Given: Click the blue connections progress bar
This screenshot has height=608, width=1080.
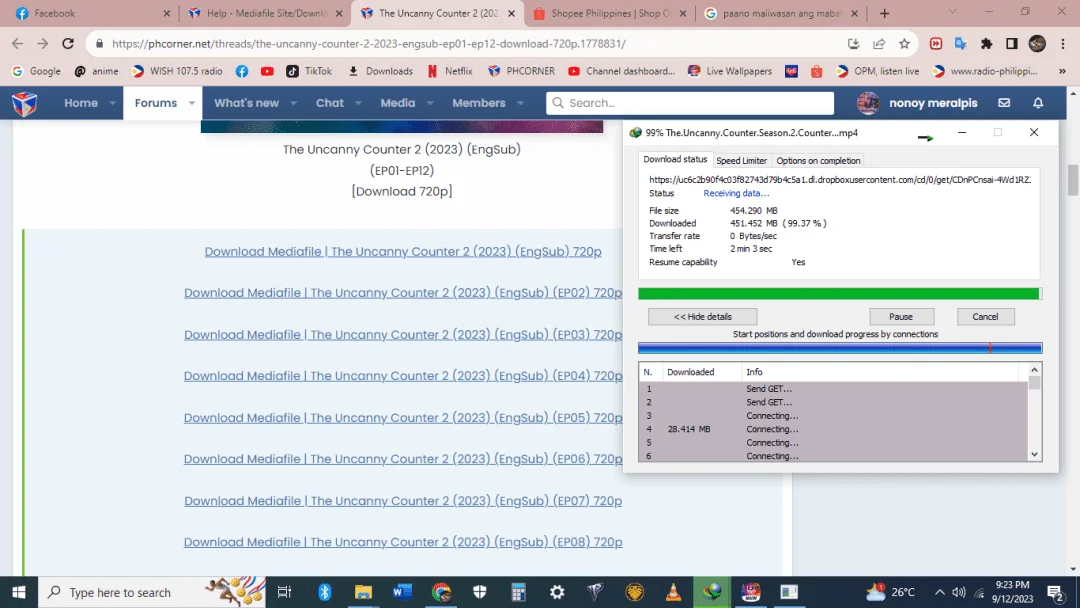Looking at the screenshot, I should click(x=840, y=348).
